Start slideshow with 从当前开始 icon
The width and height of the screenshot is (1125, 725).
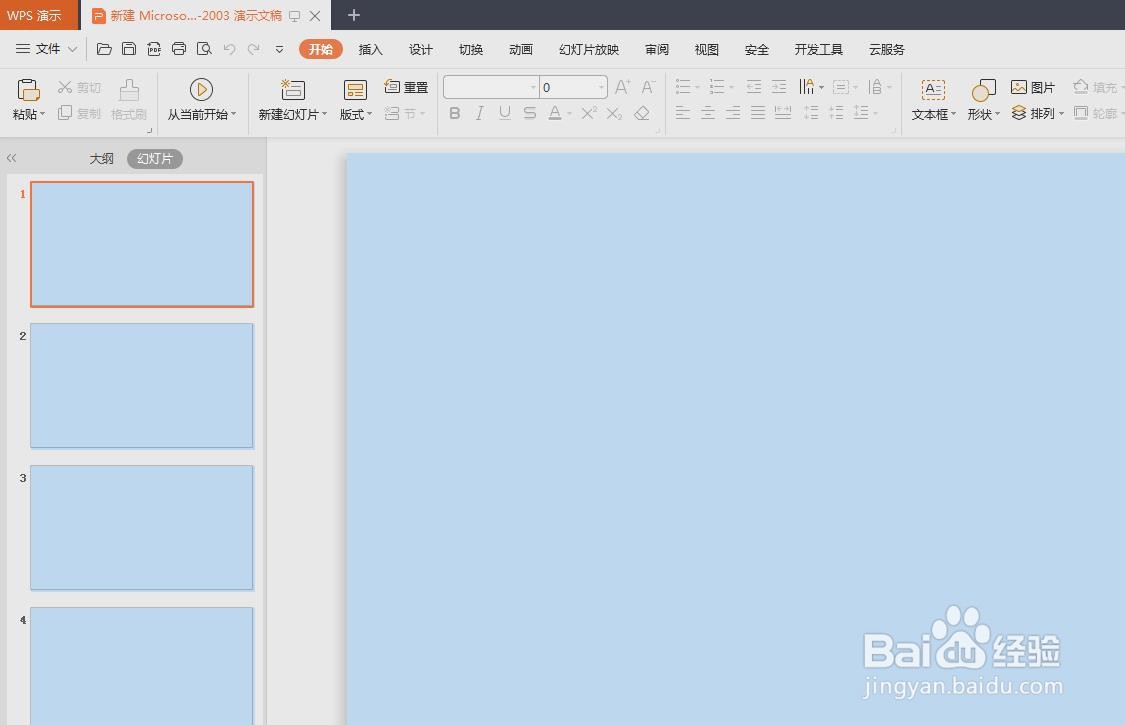click(202, 90)
